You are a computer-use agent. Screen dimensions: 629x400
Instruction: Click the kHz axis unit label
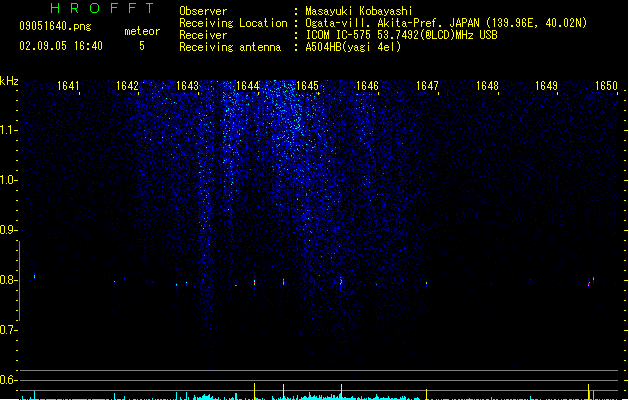coord(9,81)
